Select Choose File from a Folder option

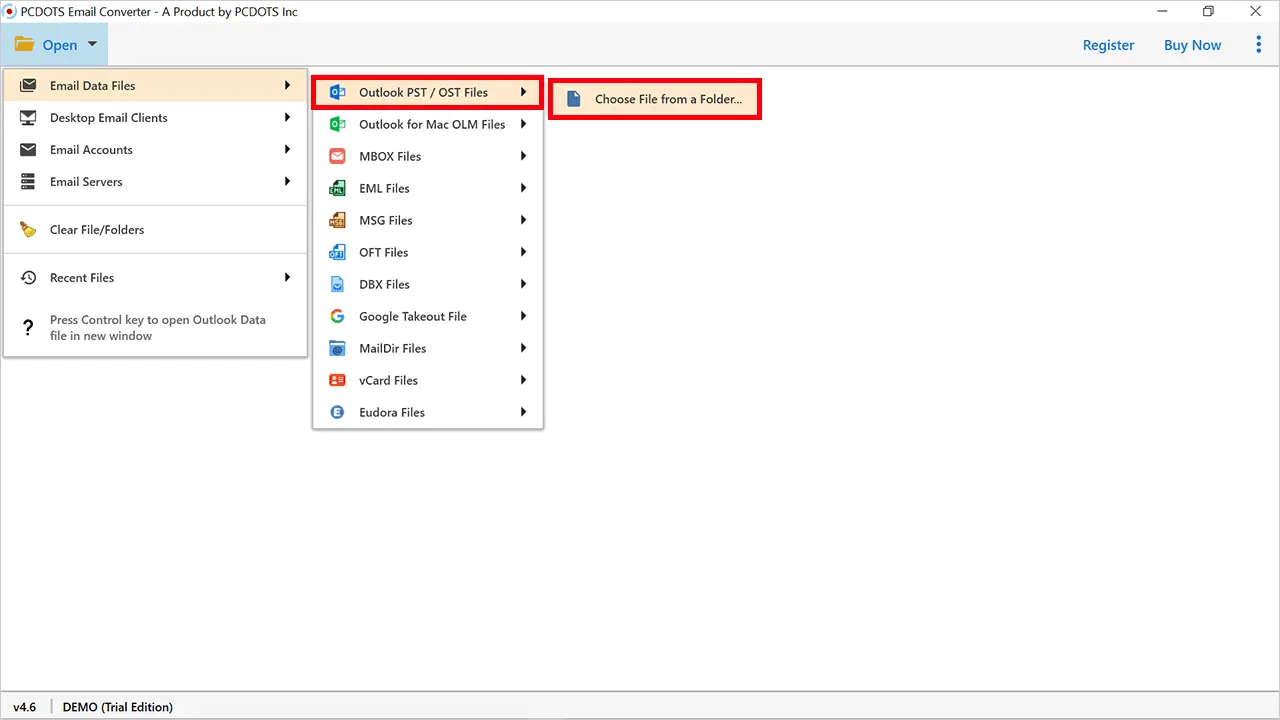coord(655,99)
